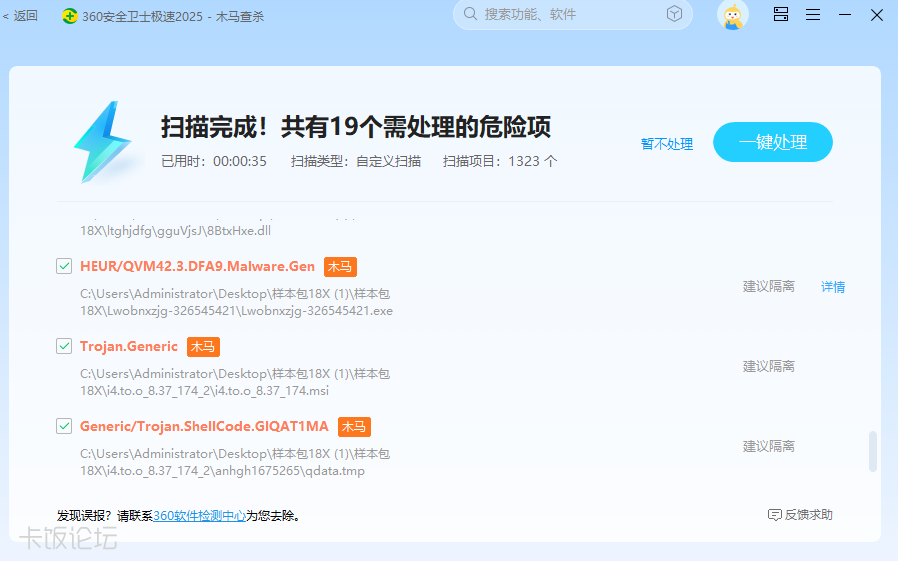898x561 pixels.
Task: Open 建议隔离 action for the ShellCode row
Action: (768, 447)
